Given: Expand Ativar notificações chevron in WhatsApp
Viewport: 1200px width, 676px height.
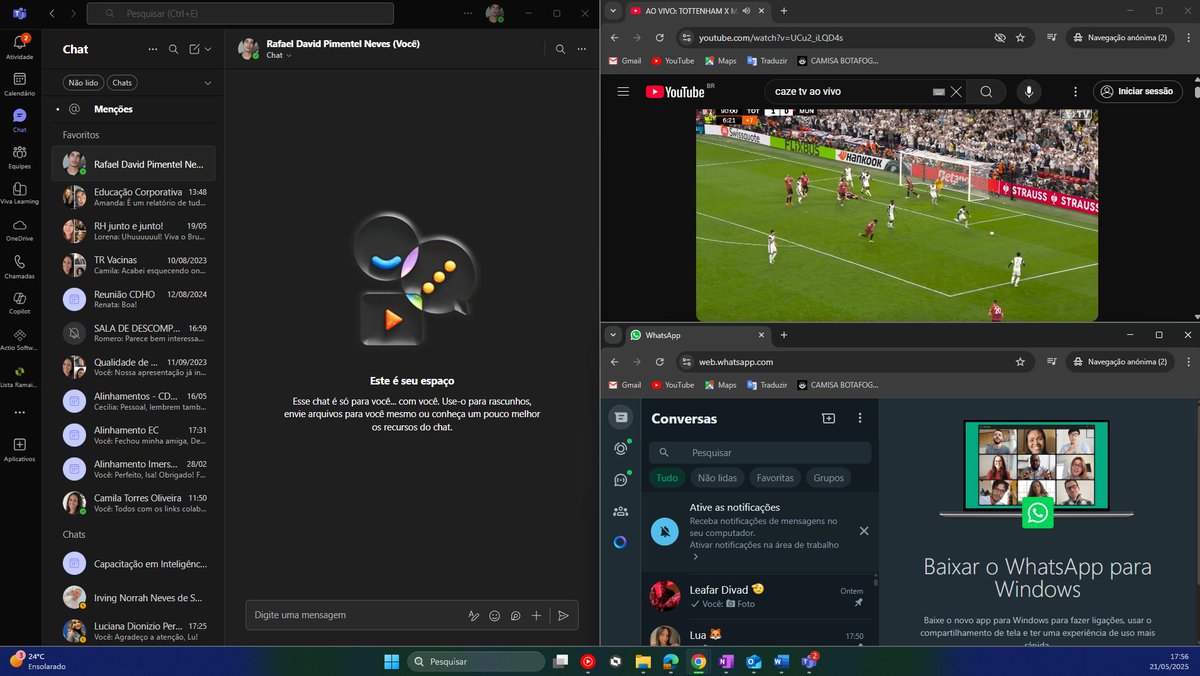Looking at the screenshot, I should [695, 556].
